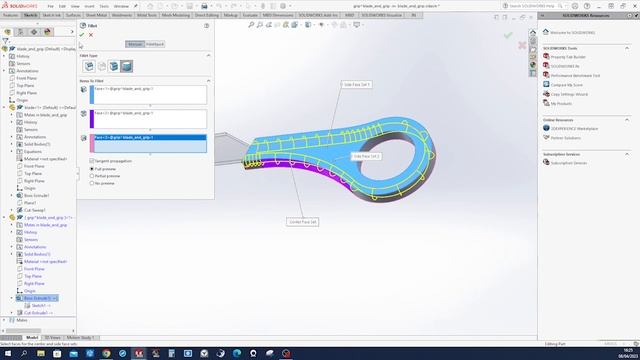Open the Window menu
The image size is (640, 360).
pos(121,6)
